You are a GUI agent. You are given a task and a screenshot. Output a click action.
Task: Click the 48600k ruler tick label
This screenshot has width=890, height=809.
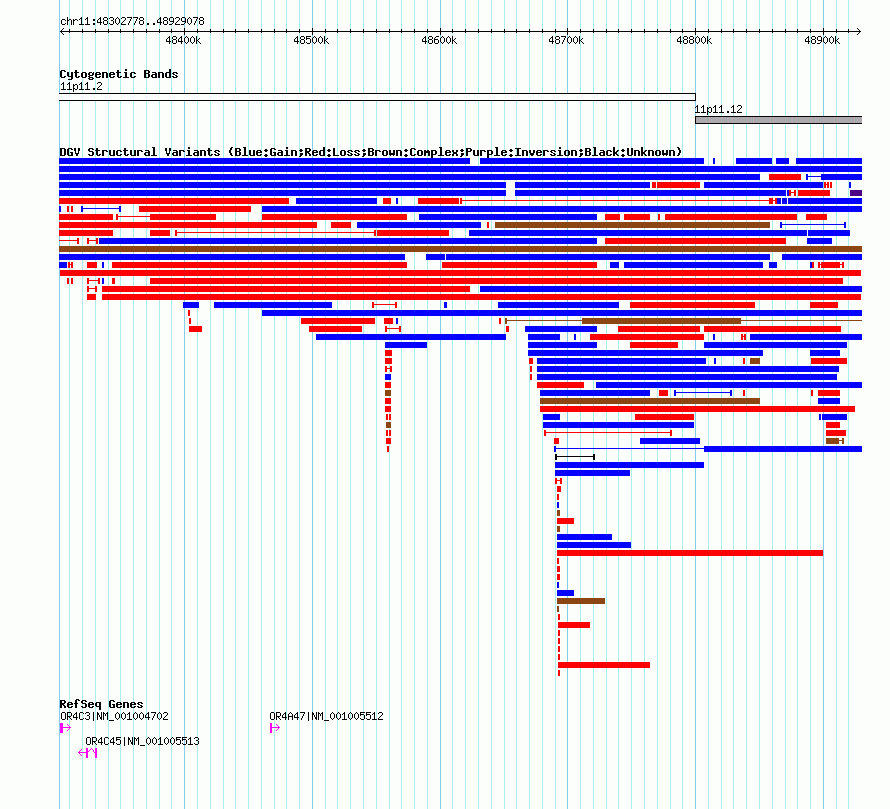pos(439,40)
